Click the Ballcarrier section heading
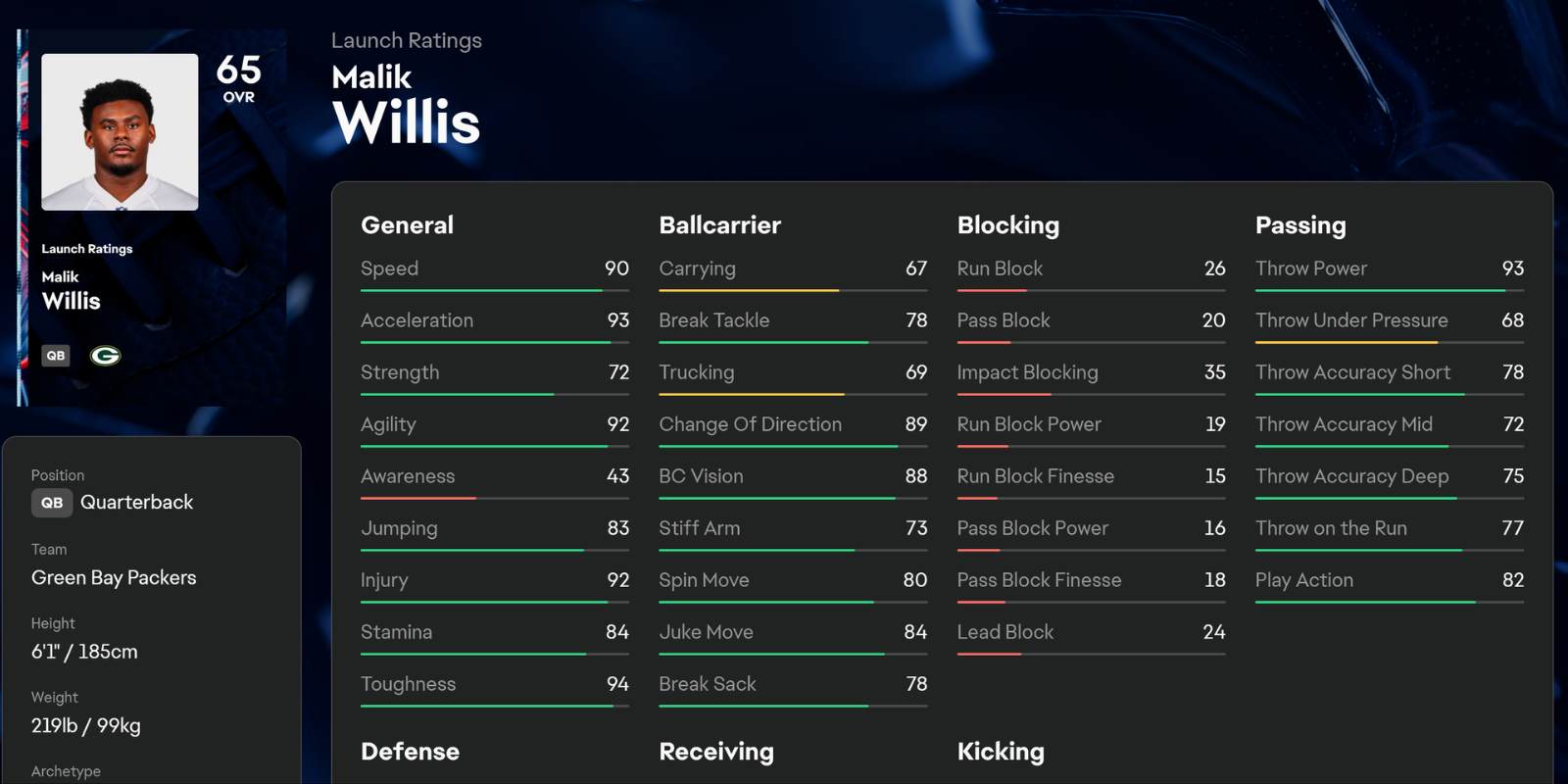1568x784 pixels. click(719, 225)
